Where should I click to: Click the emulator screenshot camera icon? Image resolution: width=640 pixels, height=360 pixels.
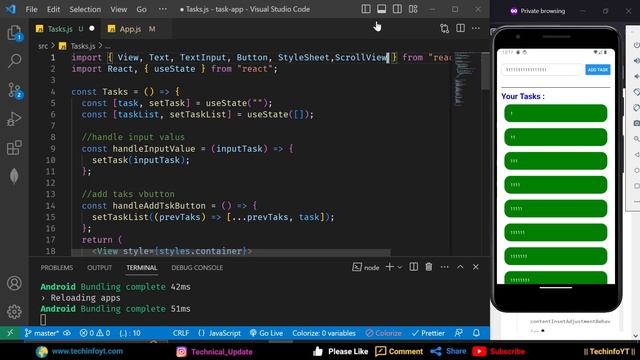[x=636, y=123]
